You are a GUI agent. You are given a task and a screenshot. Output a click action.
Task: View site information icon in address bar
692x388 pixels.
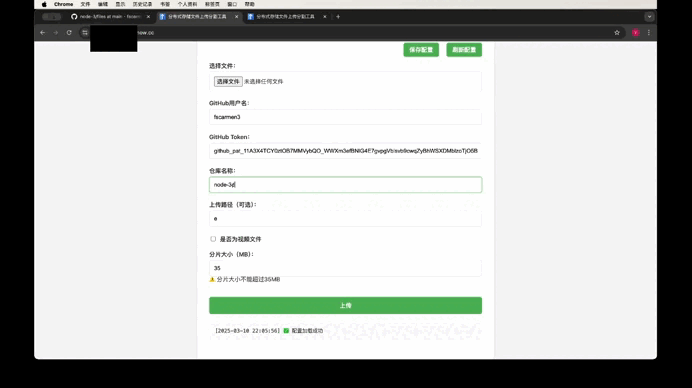[85, 33]
